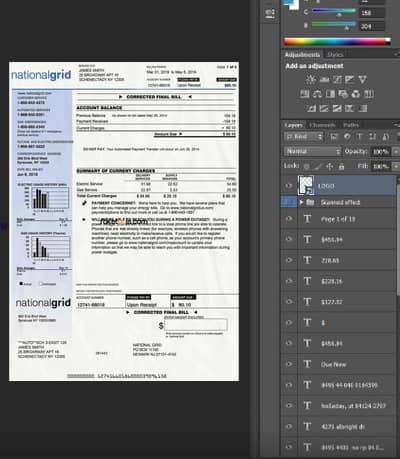Add a Posterize adjustment
Image resolution: width=400 pixels, height=459 pixels.
(324, 108)
